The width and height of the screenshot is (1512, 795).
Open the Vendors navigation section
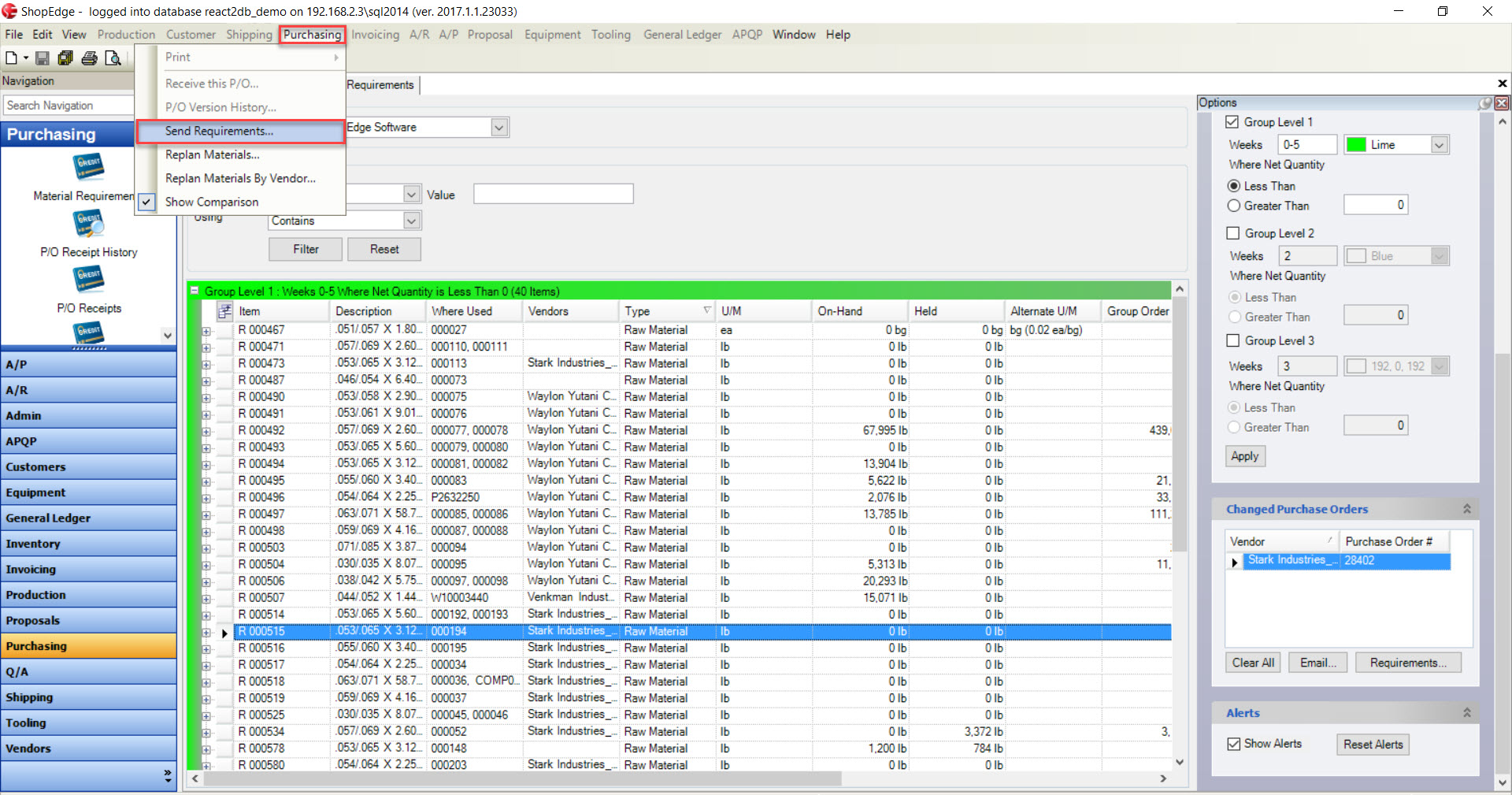[88, 749]
